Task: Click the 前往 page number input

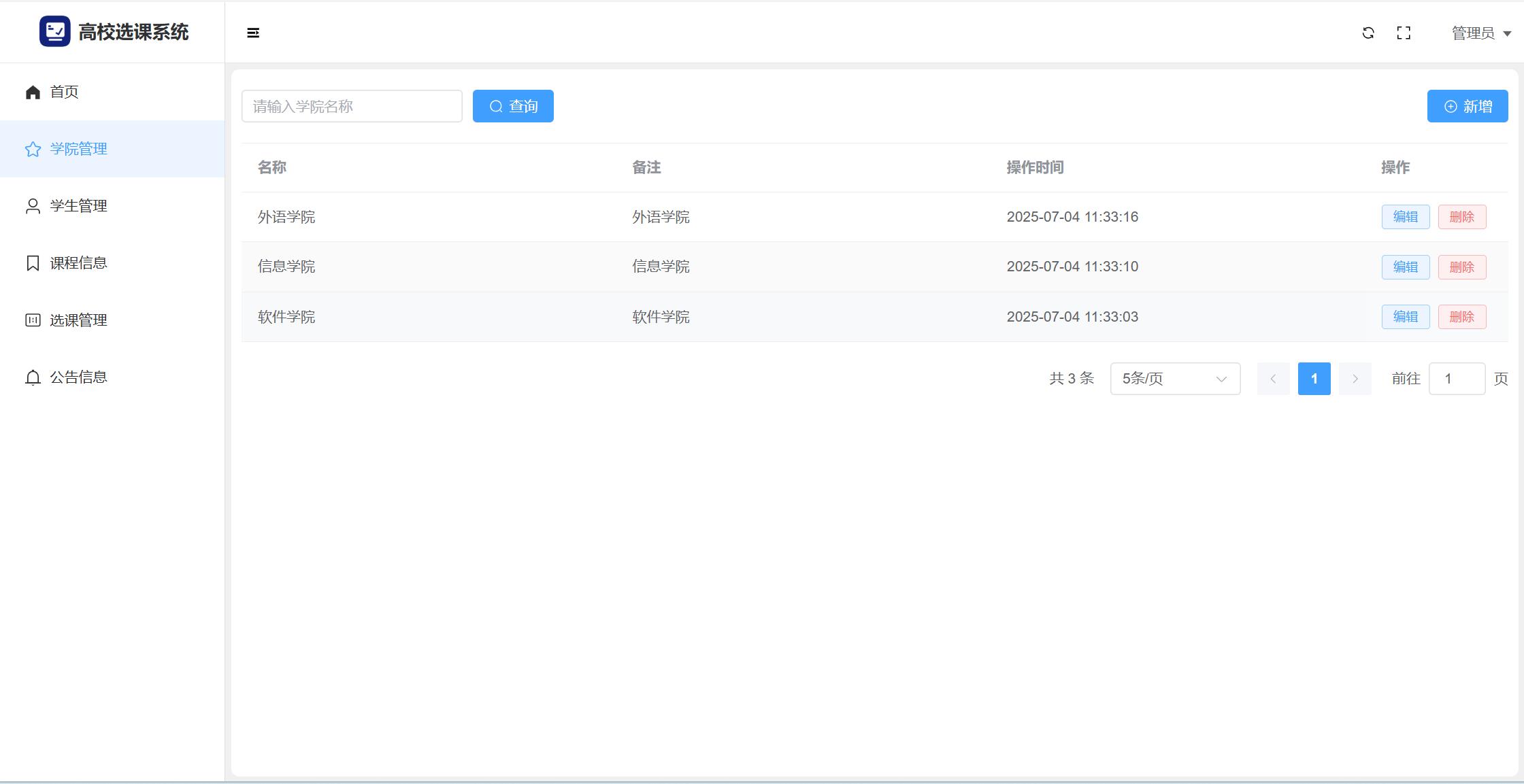Action: point(1456,379)
